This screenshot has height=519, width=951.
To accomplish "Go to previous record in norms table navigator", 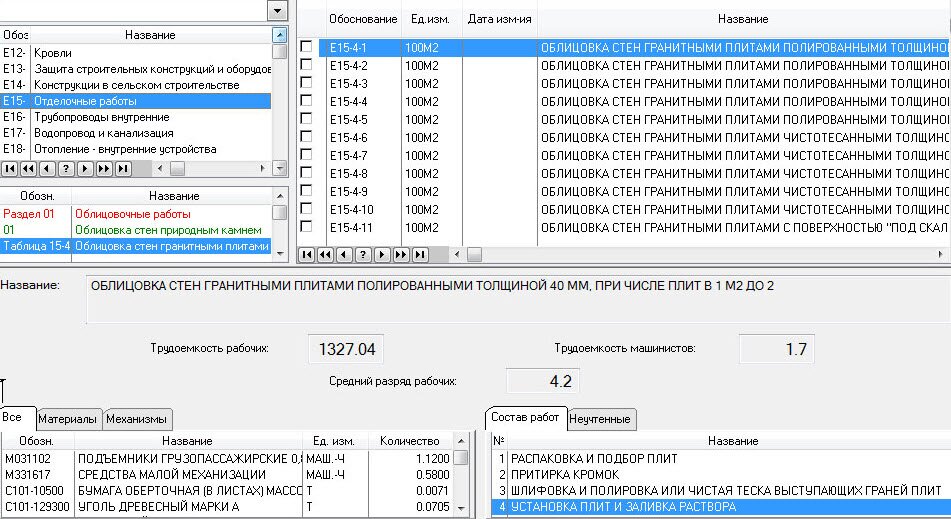I will [x=344, y=255].
